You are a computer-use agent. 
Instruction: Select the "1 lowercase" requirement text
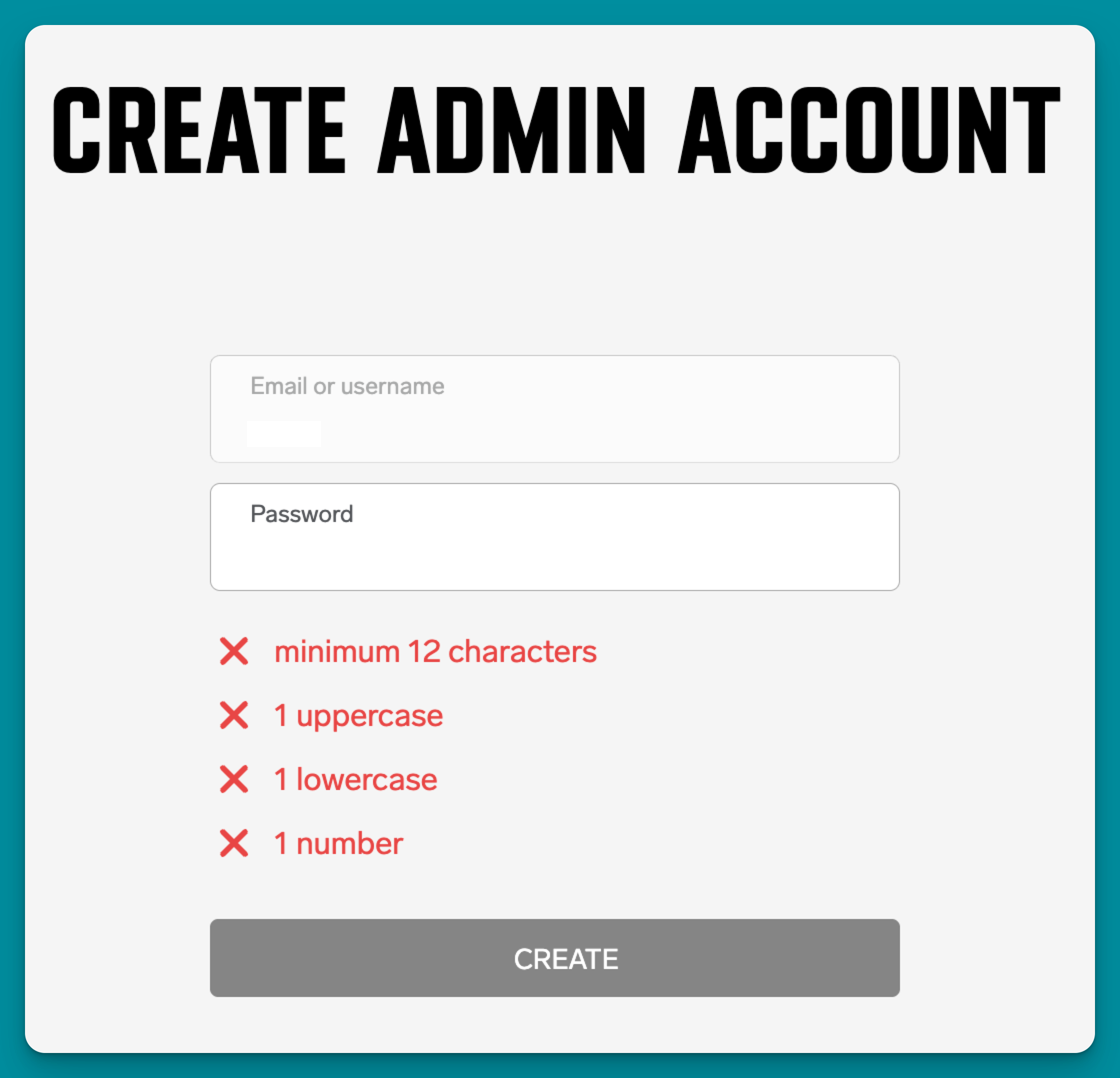tap(355, 779)
